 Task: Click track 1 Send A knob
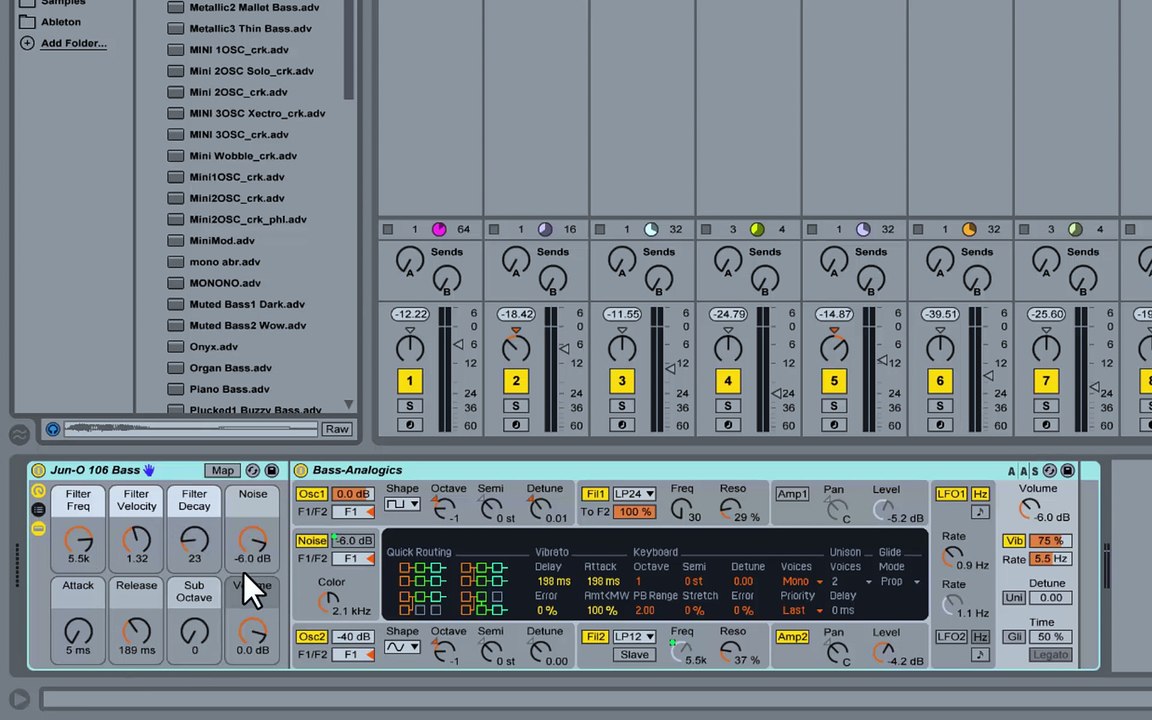pyautogui.click(x=409, y=262)
